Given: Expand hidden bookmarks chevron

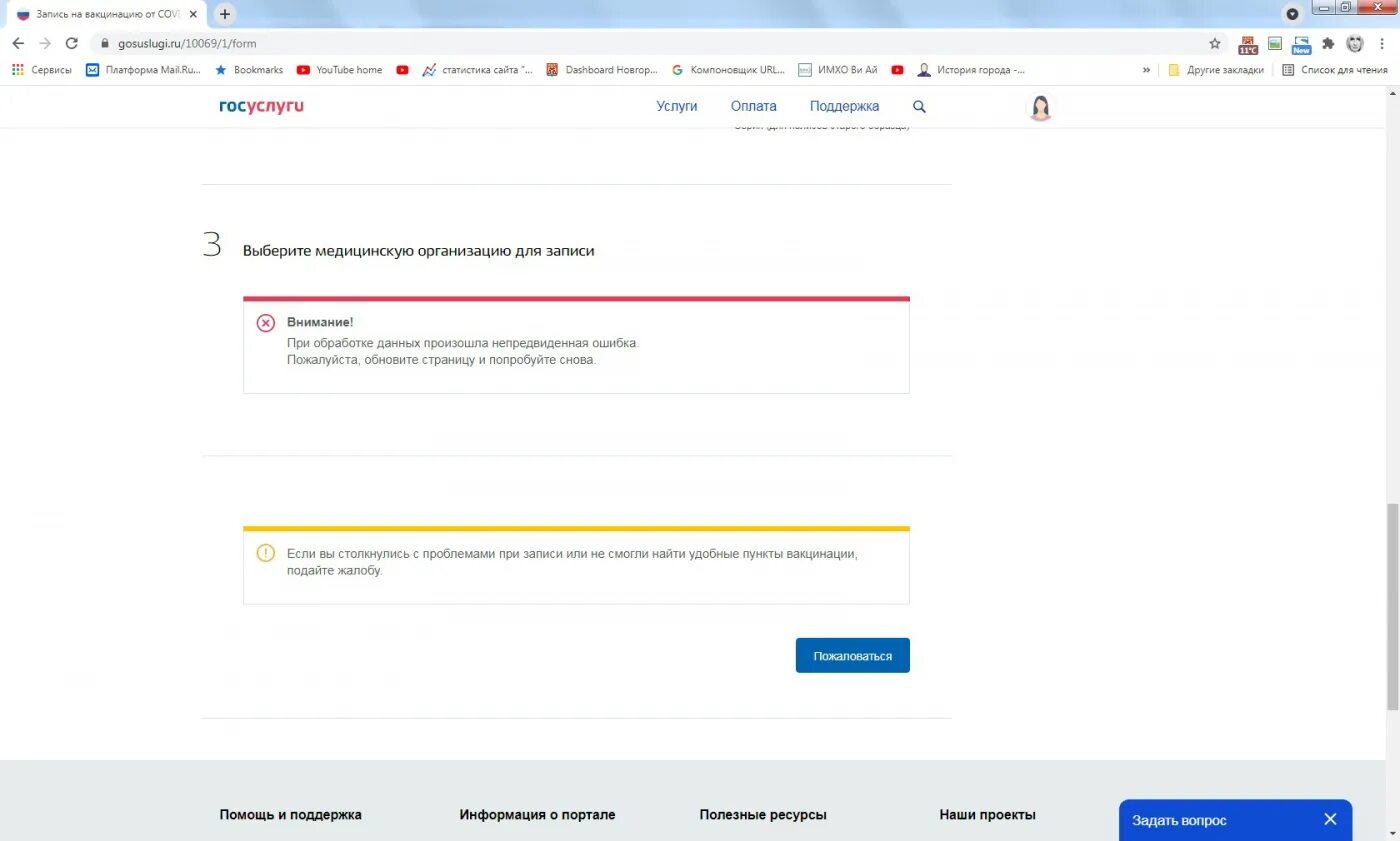Looking at the screenshot, I should [1146, 70].
